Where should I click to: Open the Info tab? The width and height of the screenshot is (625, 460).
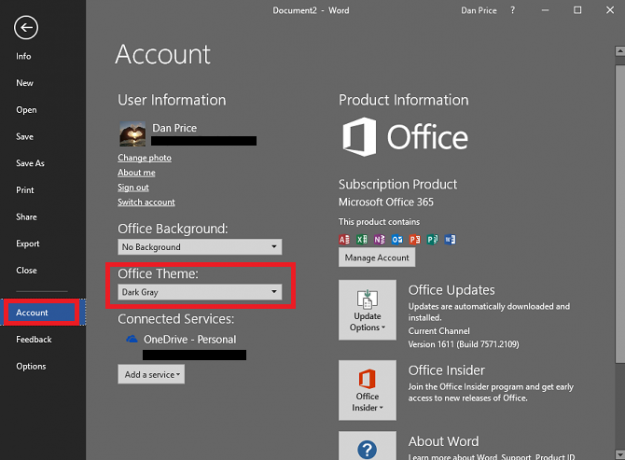[24, 56]
